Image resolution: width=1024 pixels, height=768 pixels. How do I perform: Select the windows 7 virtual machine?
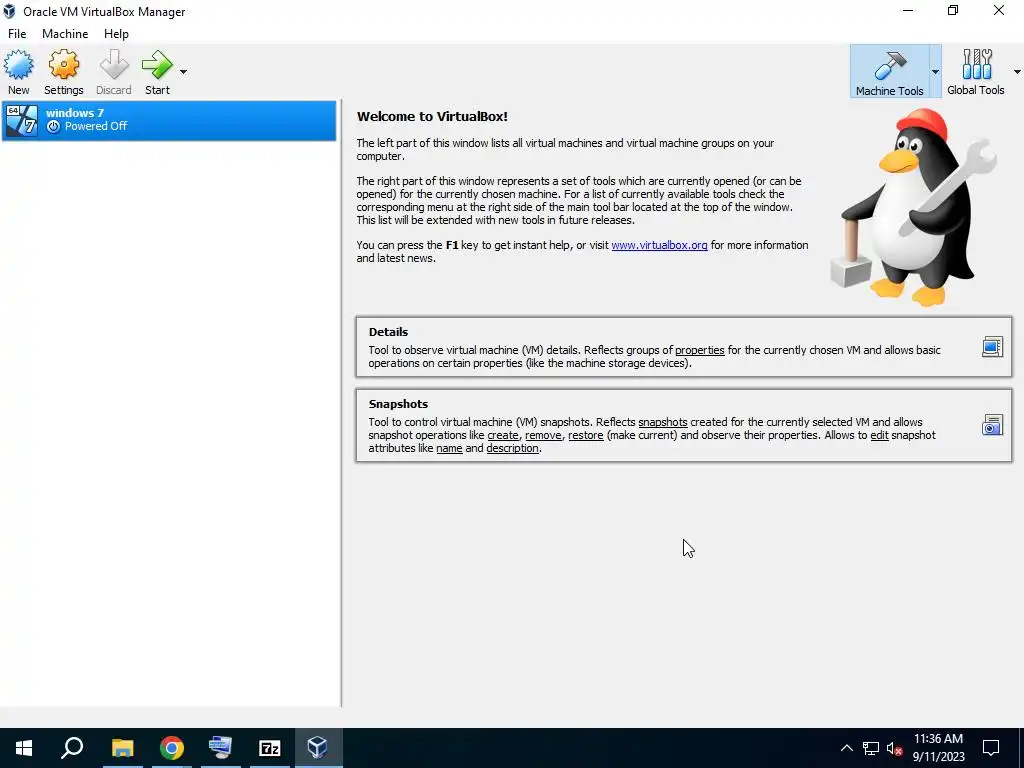(169, 120)
